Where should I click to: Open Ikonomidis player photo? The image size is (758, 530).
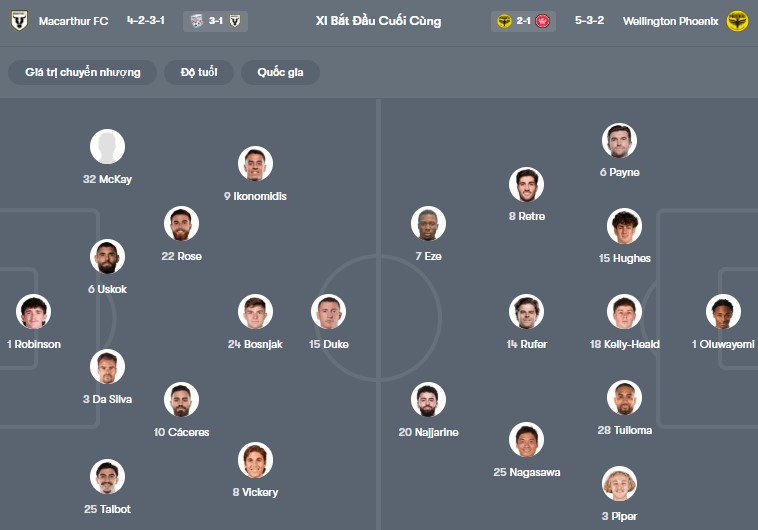[255, 164]
